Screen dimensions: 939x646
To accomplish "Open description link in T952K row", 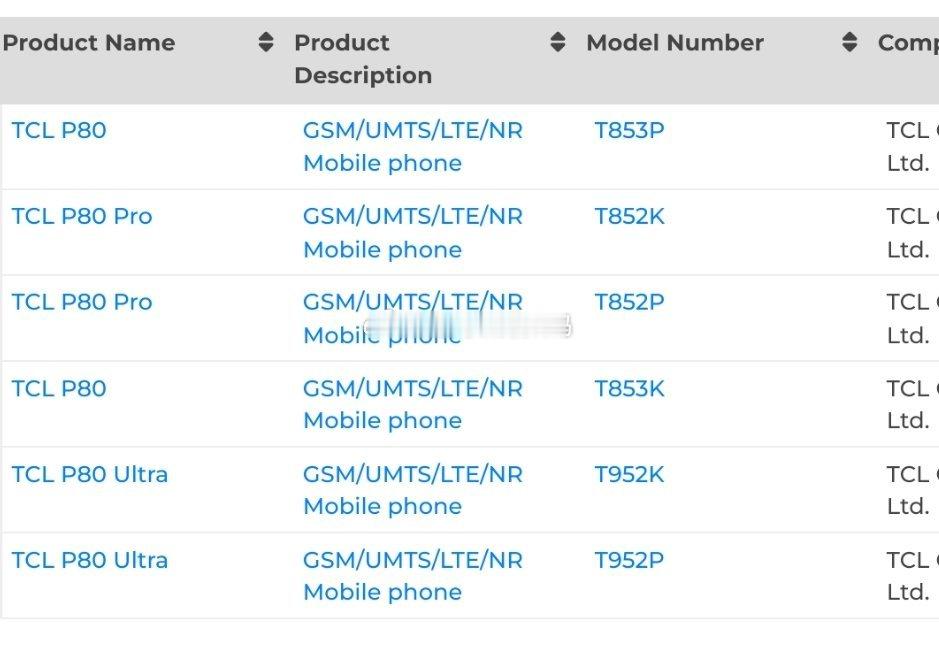I will (413, 490).
